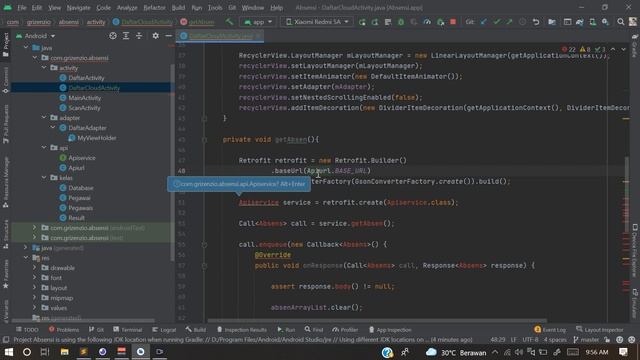The height and width of the screenshot is (360, 640).
Task: Open File Explorer from taskbar
Action: (x=64, y=352)
